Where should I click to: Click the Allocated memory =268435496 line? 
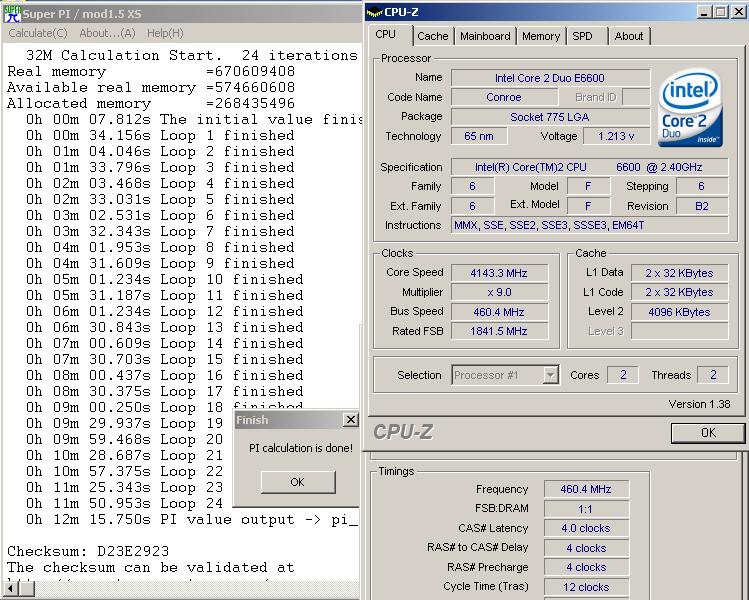(x=151, y=104)
